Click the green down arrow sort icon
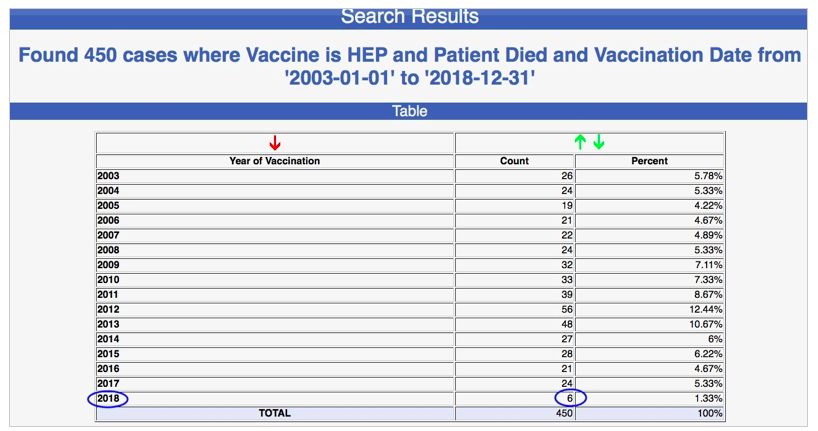This screenshot has width=818, height=431. [599, 143]
